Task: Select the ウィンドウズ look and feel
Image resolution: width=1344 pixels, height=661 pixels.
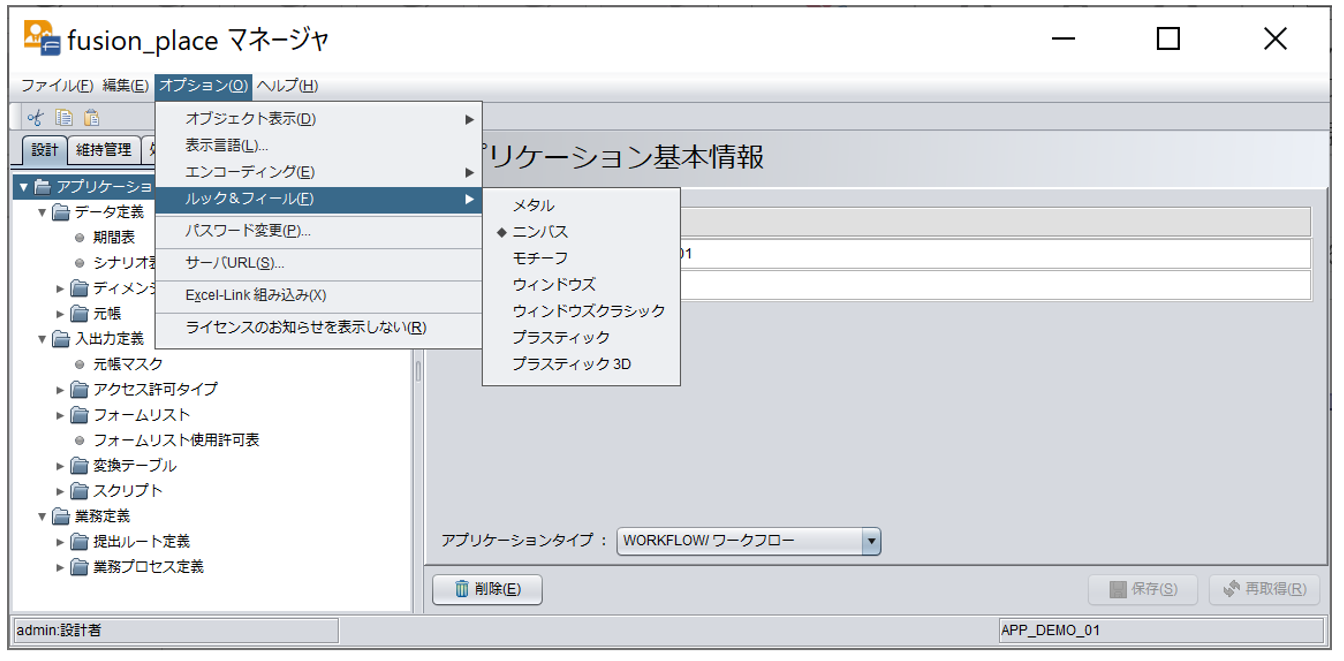Action: (581, 285)
